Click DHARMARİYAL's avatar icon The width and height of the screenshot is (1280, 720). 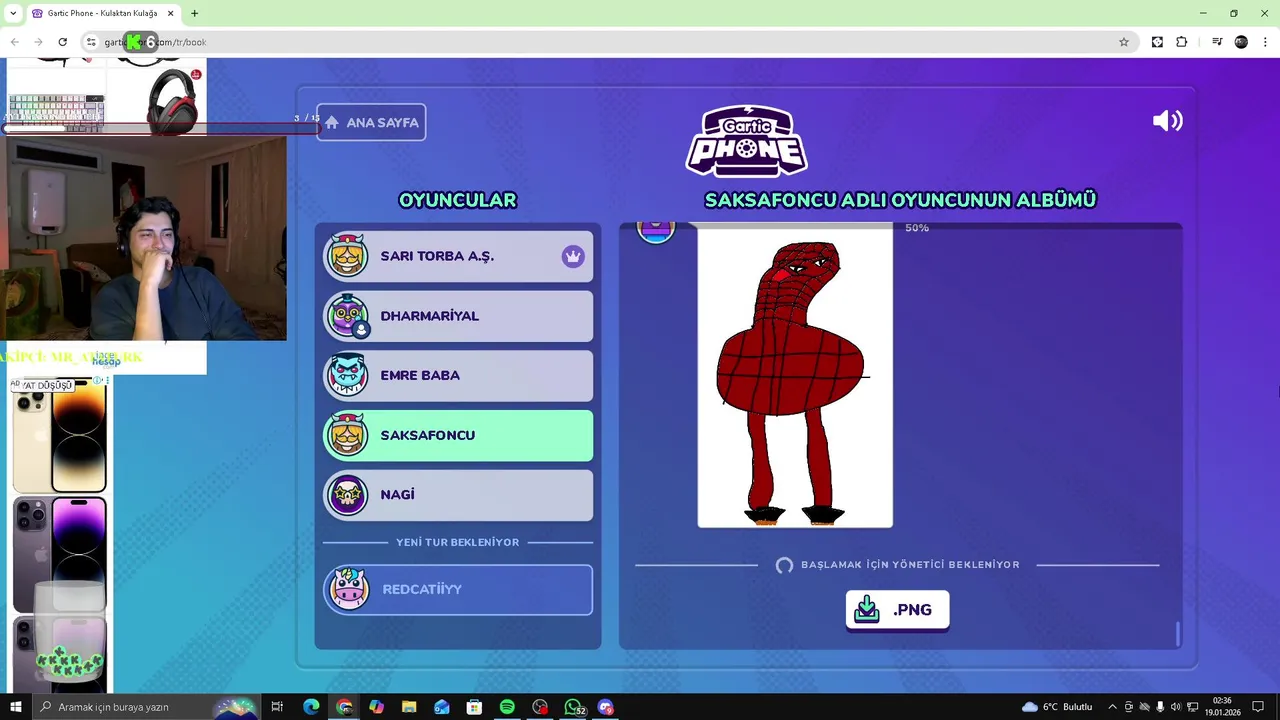tap(348, 316)
